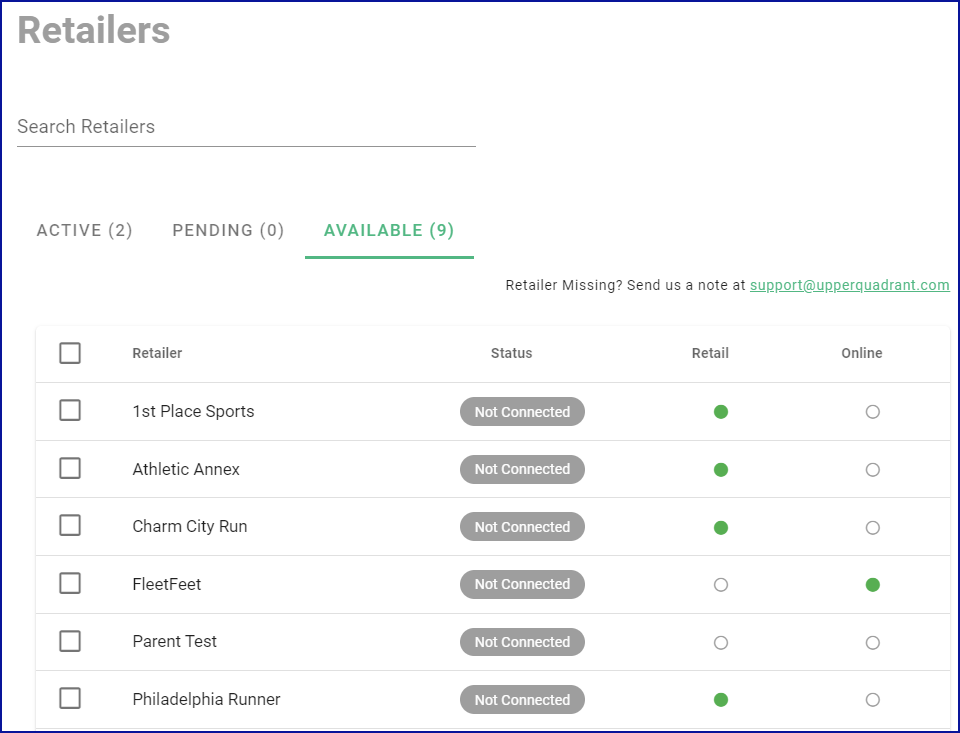Click Not Connected badge for Charm City Run
The height and width of the screenshot is (733, 960).
point(522,527)
